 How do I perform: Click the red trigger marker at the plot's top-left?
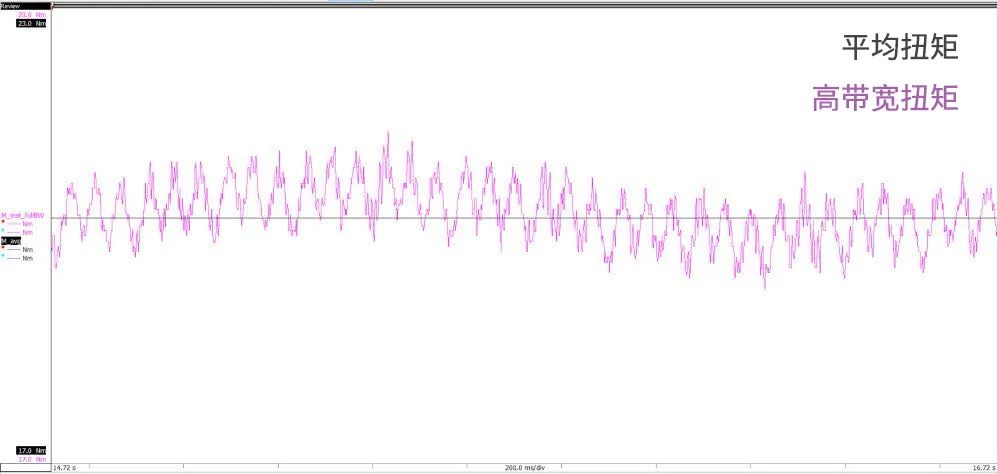pyautogui.click(x=52, y=4)
